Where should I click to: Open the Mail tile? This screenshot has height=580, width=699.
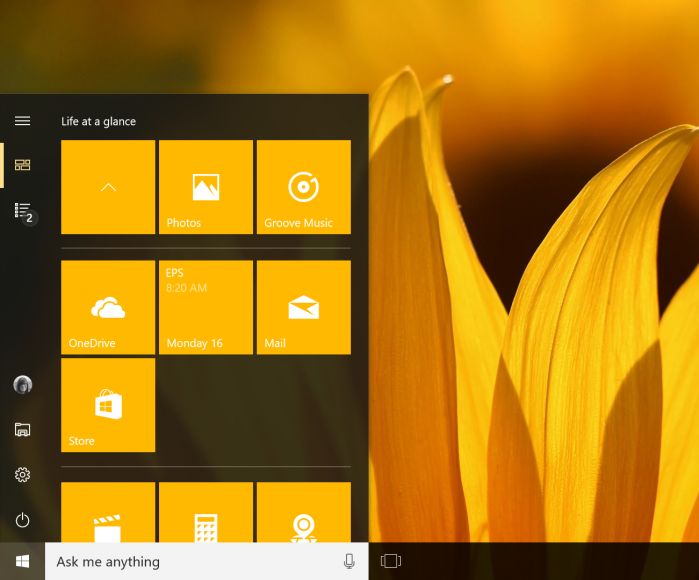(x=303, y=307)
